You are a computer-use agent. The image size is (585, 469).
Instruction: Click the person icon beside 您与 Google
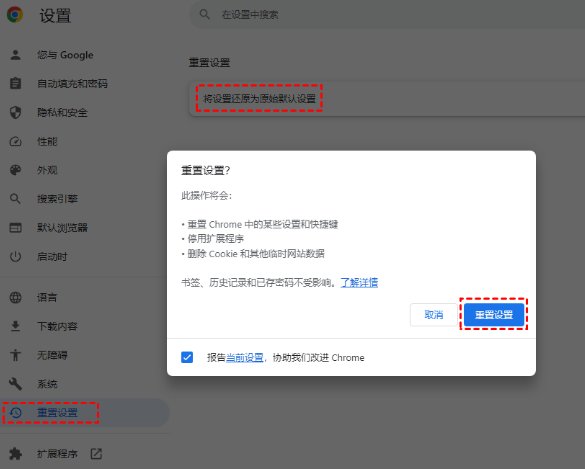(15, 55)
